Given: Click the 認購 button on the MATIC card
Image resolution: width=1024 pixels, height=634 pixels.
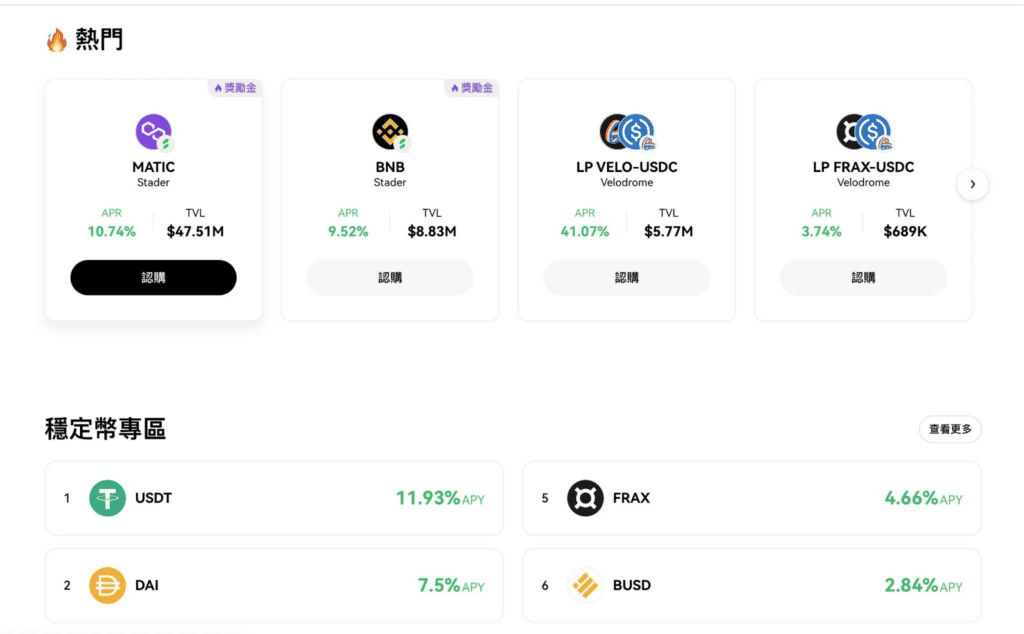Looking at the screenshot, I should 152,277.
